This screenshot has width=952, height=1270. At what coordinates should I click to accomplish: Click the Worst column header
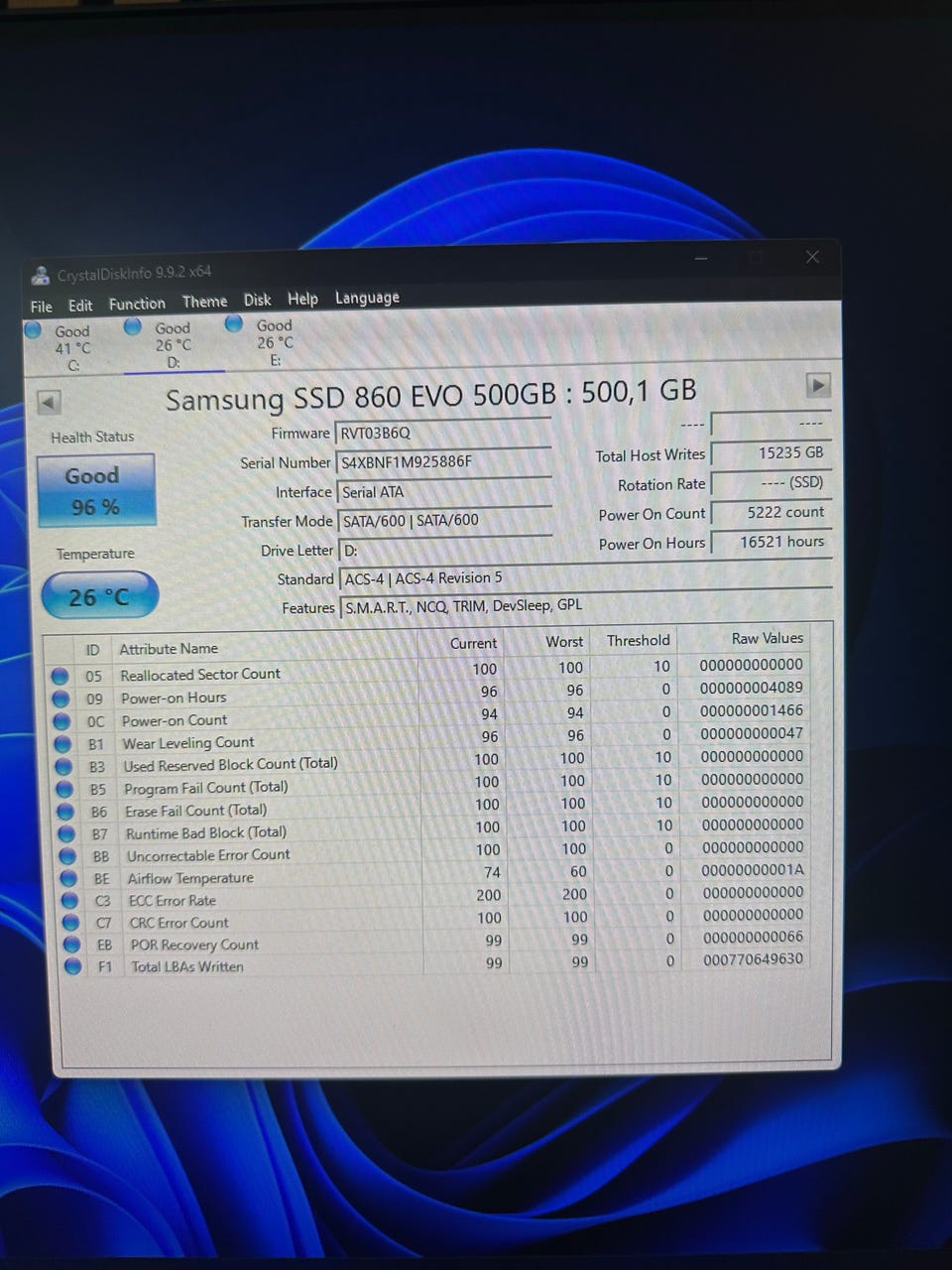[x=564, y=642]
